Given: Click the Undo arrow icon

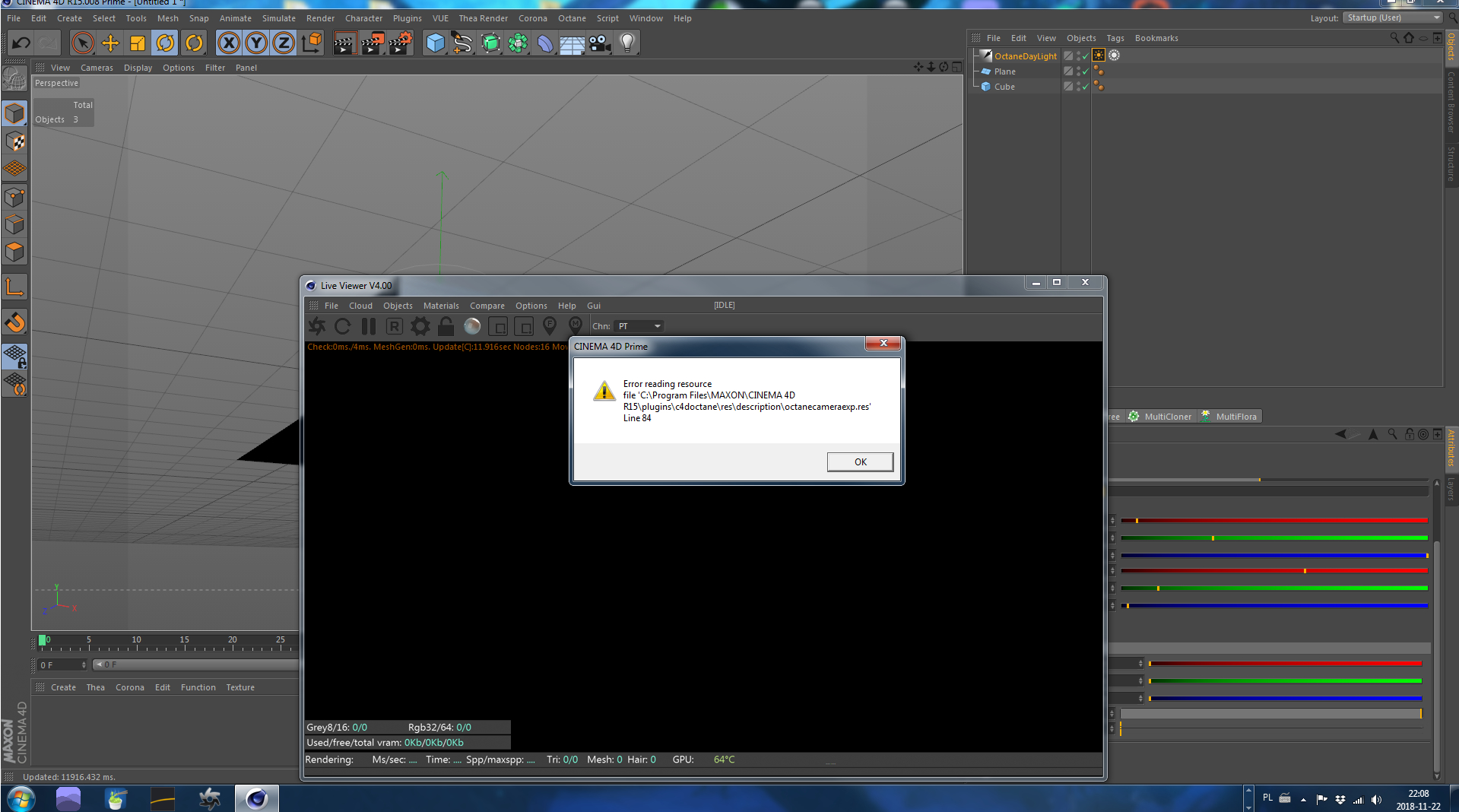Looking at the screenshot, I should 21,43.
